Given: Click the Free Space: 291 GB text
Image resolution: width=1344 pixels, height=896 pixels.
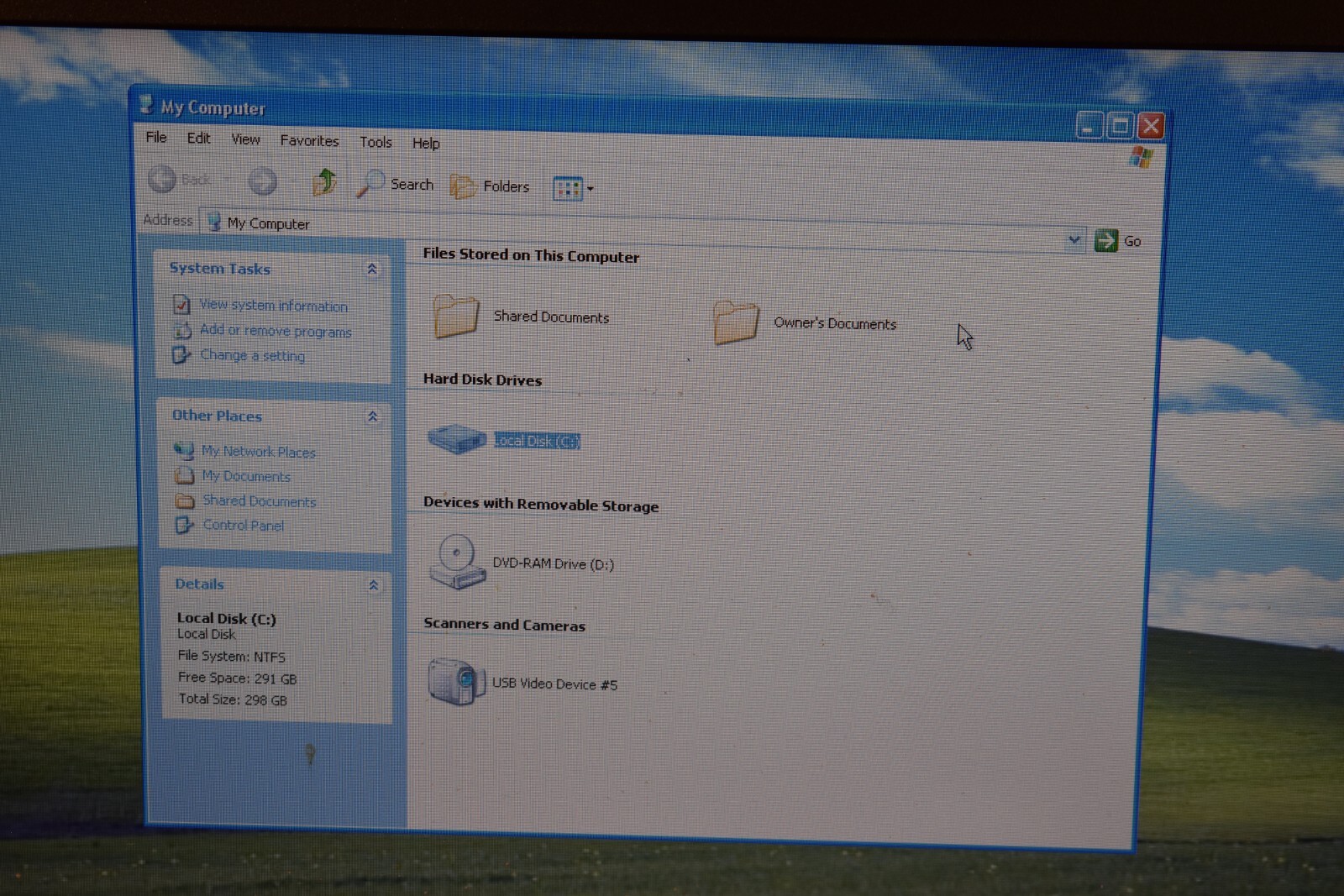Looking at the screenshot, I should point(237,678).
